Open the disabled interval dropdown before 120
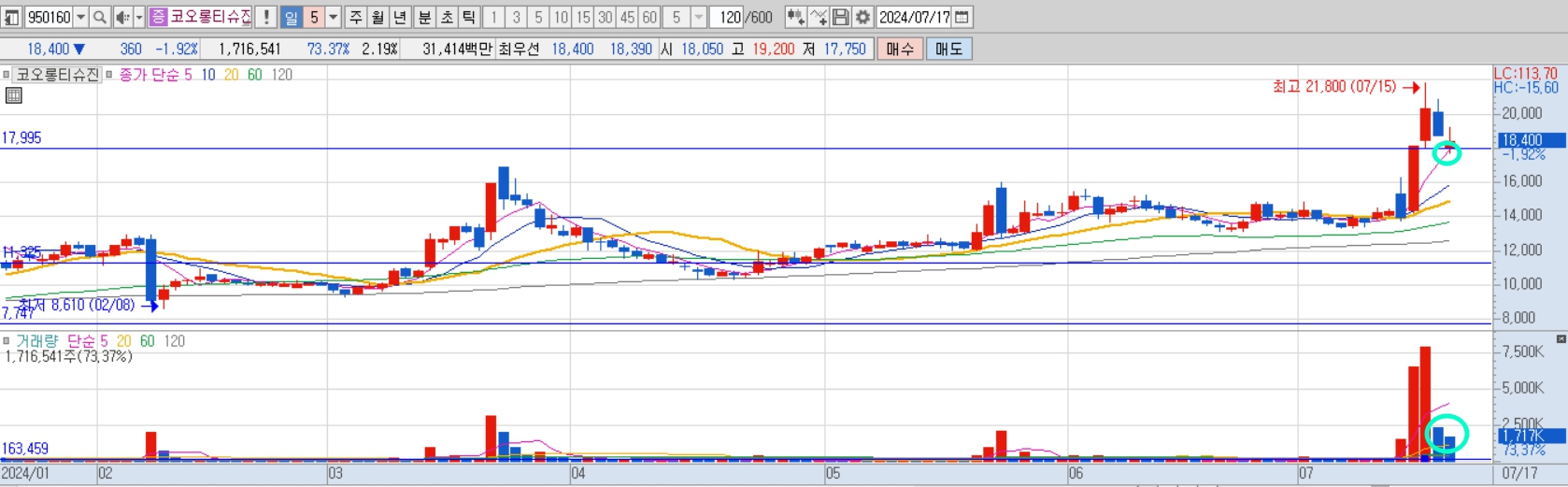Viewport: 1568px width, 487px height. pos(698,17)
